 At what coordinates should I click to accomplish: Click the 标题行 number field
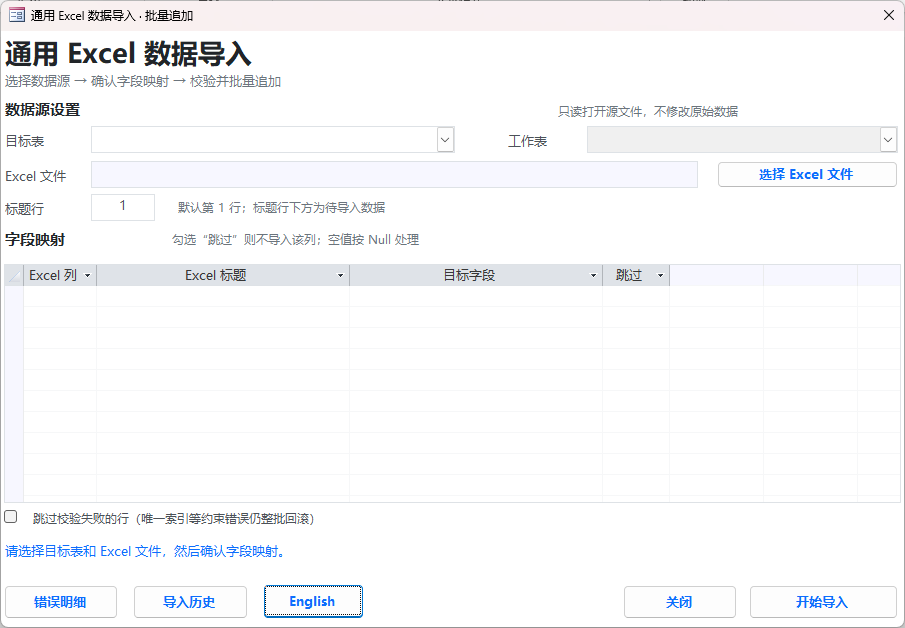(123, 207)
